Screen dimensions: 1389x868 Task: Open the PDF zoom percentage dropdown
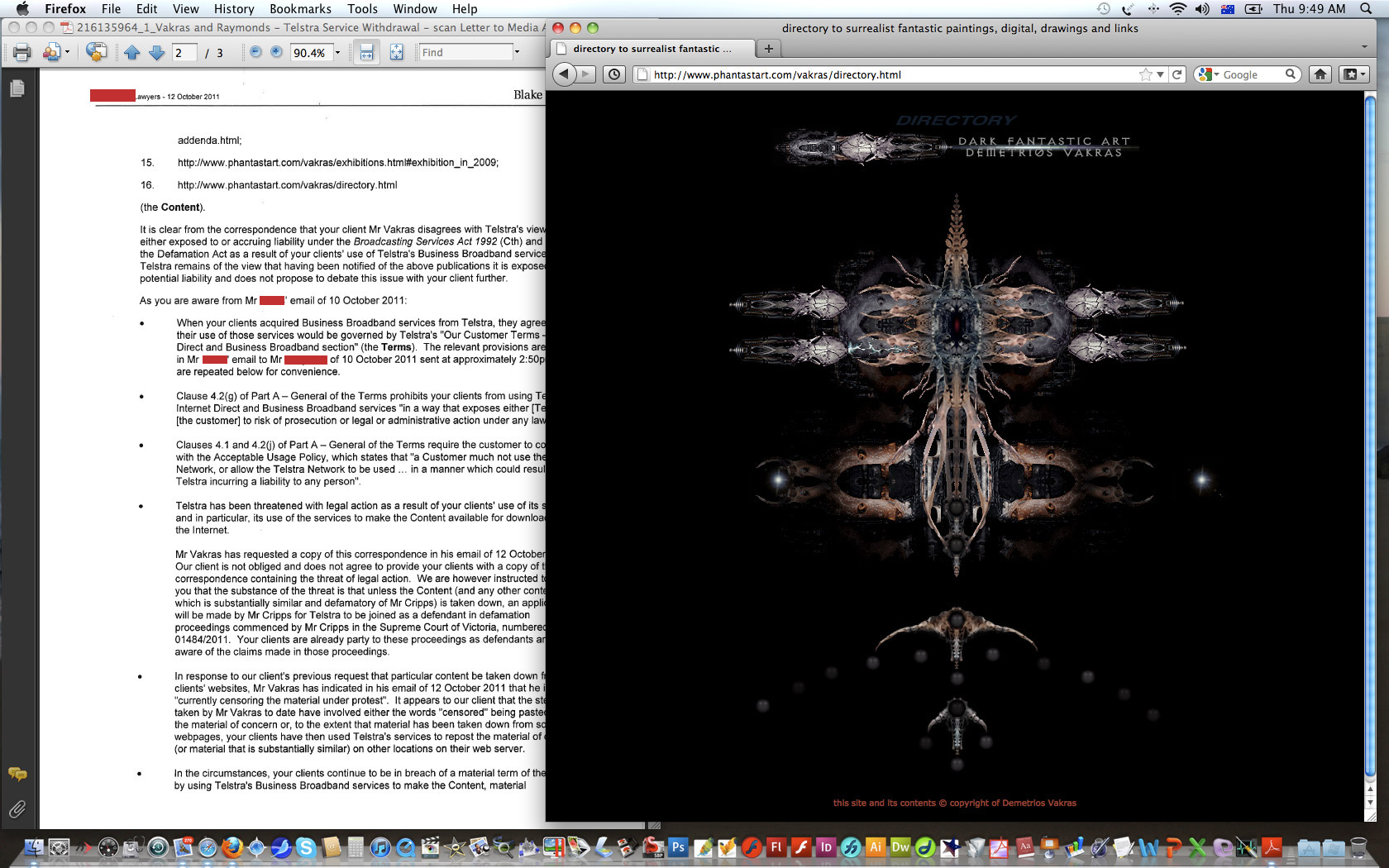337,53
